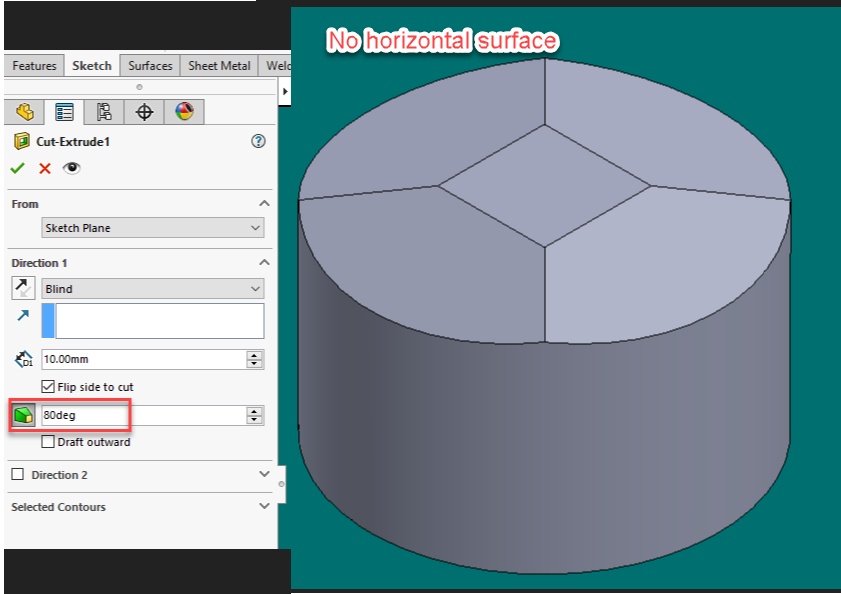Toggle detailed preview eye icon
Screen dimensions: 841x594
point(71,168)
